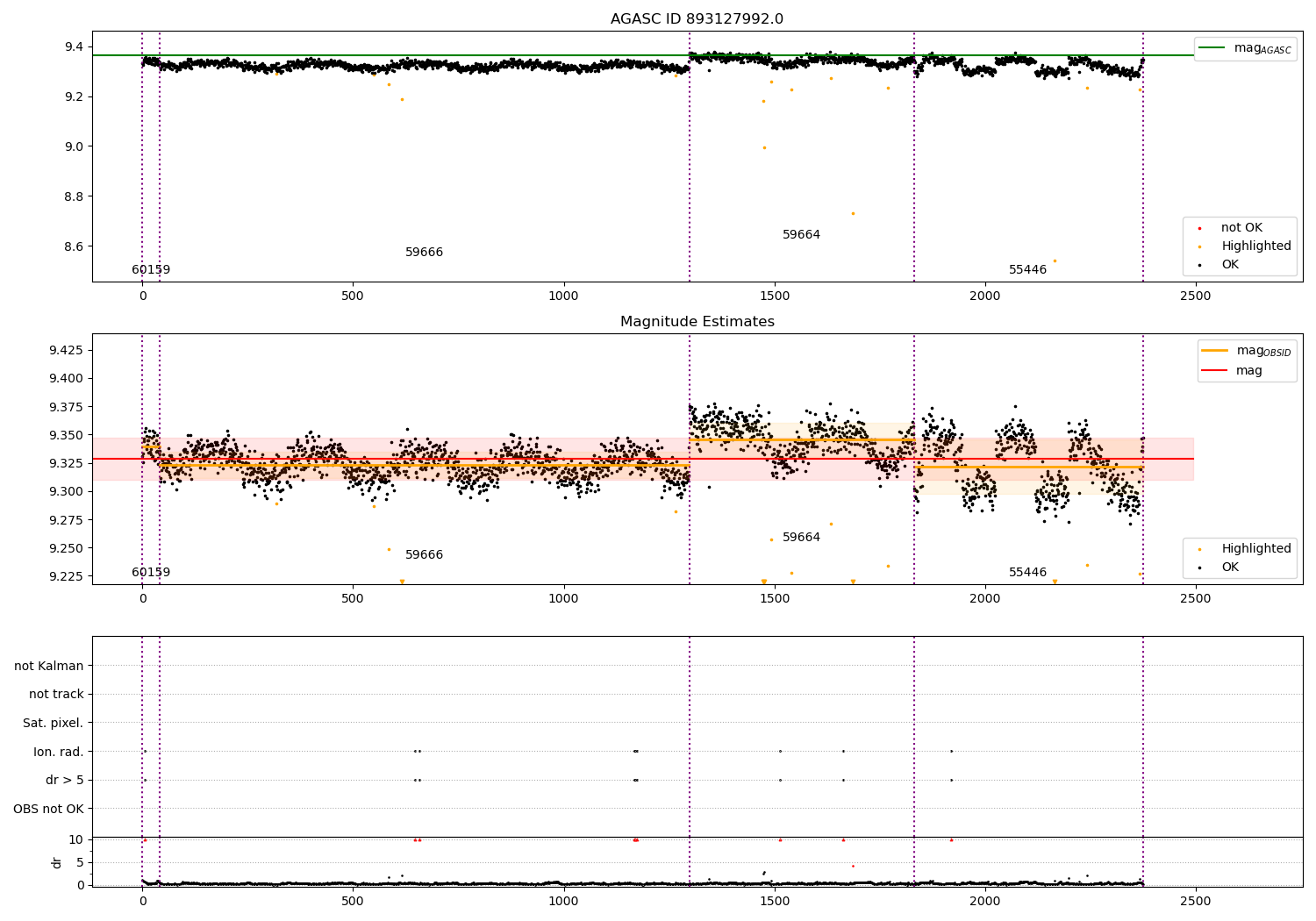Screen dimensions: 1316x921
Task: Click the "59666" annotation in the AGASC ID plot
Action: tap(424, 253)
